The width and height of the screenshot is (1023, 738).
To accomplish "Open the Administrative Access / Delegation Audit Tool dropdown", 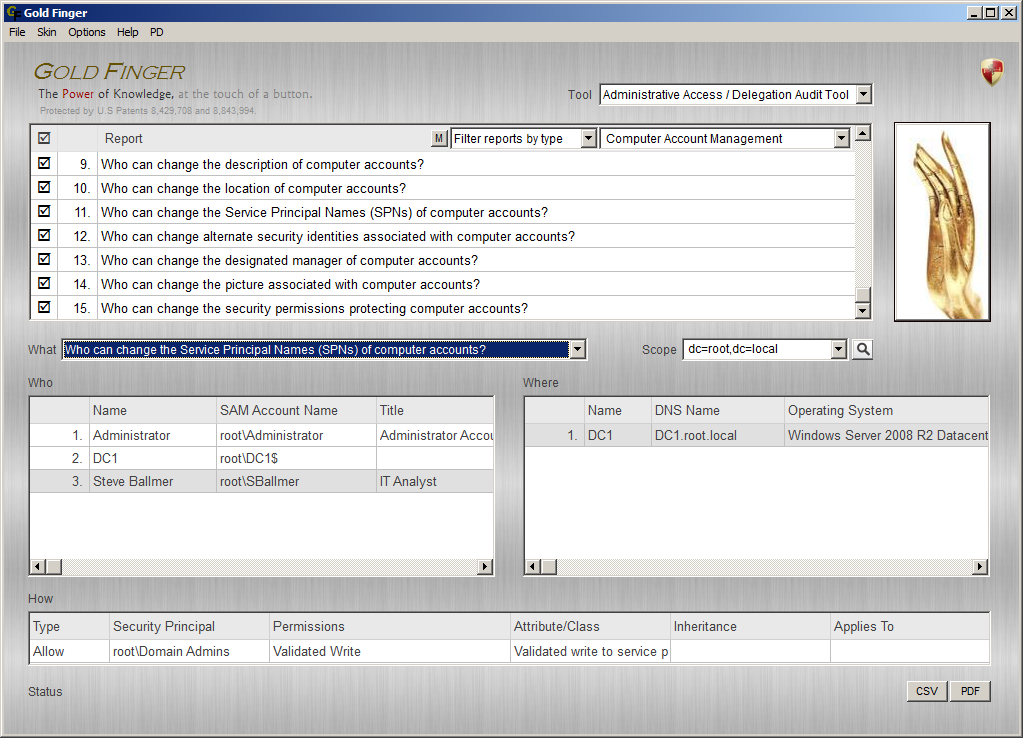I will pos(863,94).
